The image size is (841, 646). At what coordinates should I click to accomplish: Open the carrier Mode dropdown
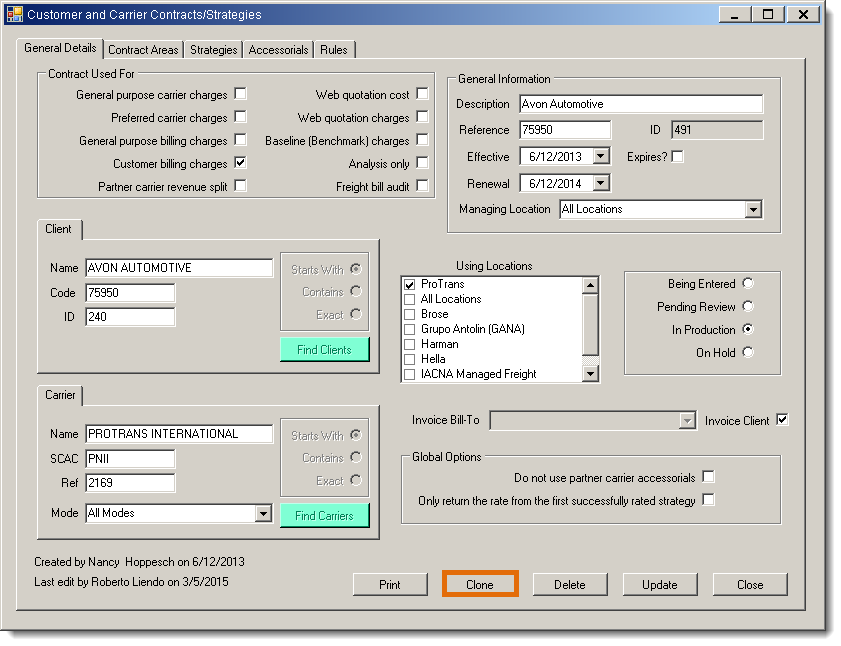point(263,514)
